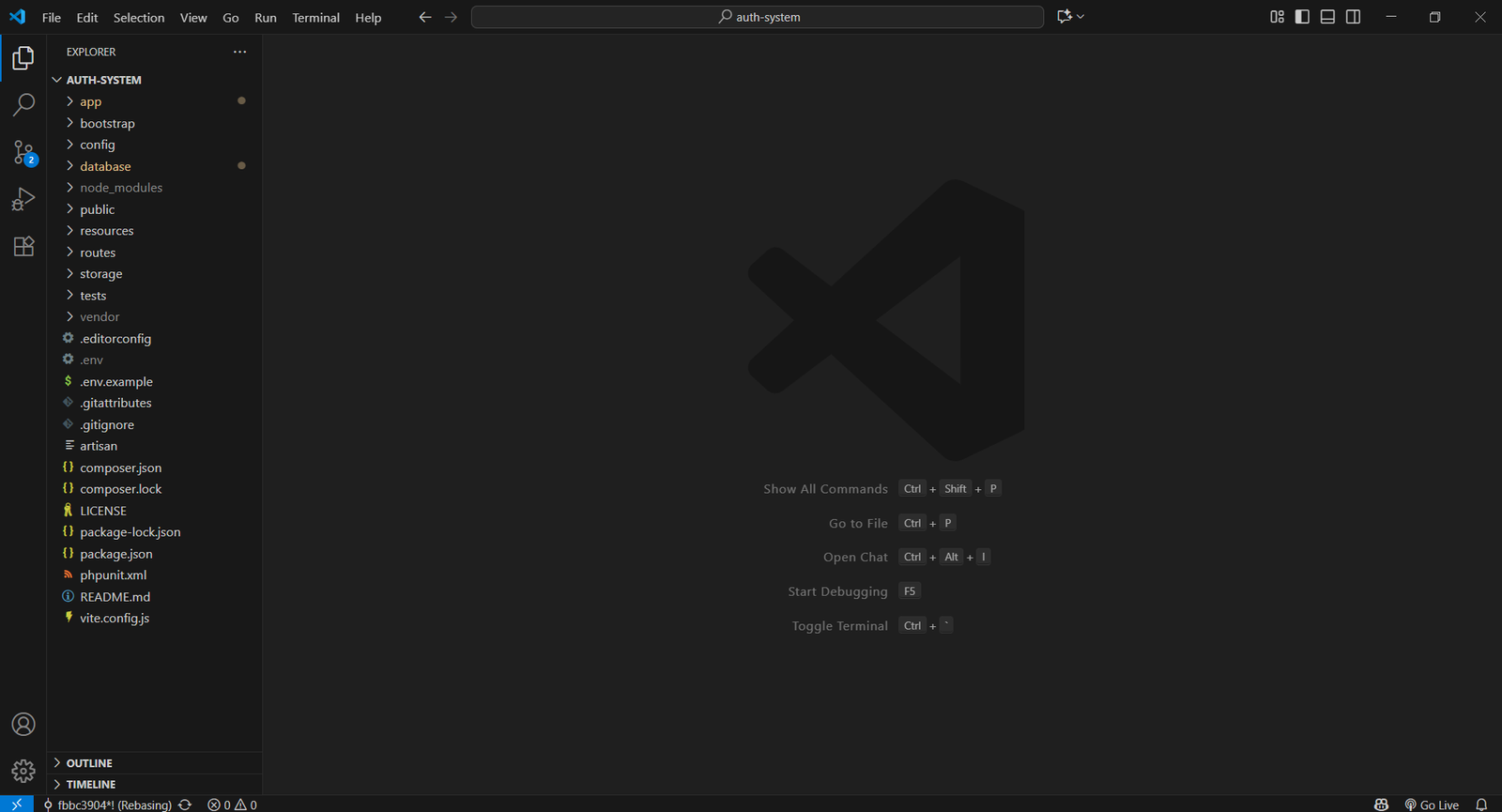This screenshot has height=812, width=1502.
Task: Open the Selection menu
Action: pyautogui.click(x=139, y=18)
